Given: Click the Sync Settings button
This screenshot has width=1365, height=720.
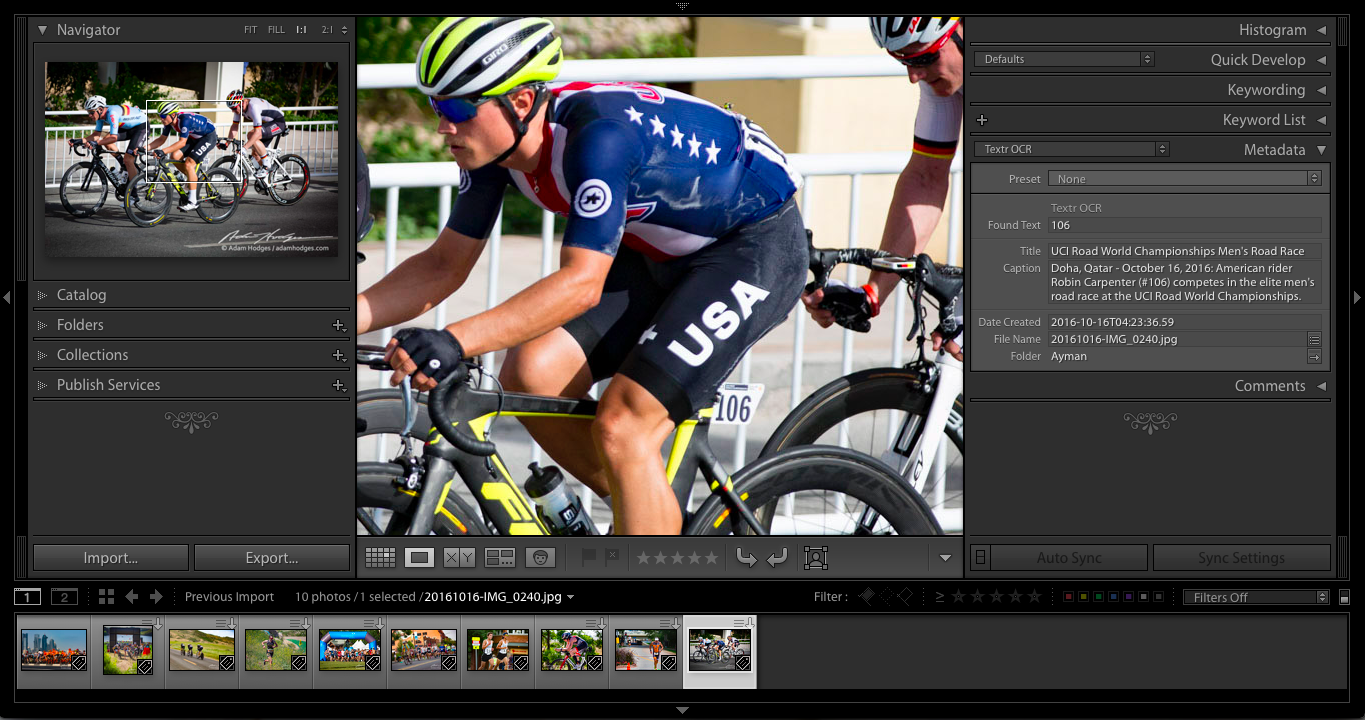Looking at the screenshot, I should [x=1242, y=558].
